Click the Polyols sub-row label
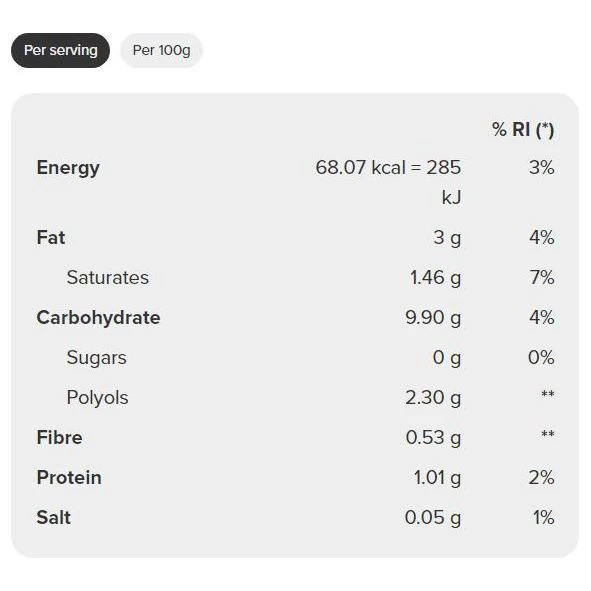 (x=98, y=398)
